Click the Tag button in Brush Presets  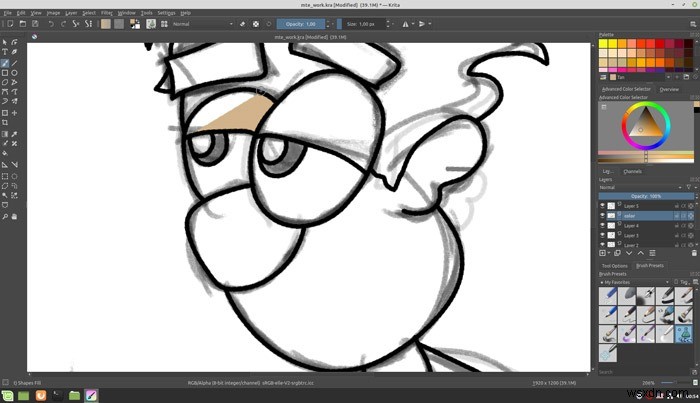pyautogui.click(x=683, y=282)
